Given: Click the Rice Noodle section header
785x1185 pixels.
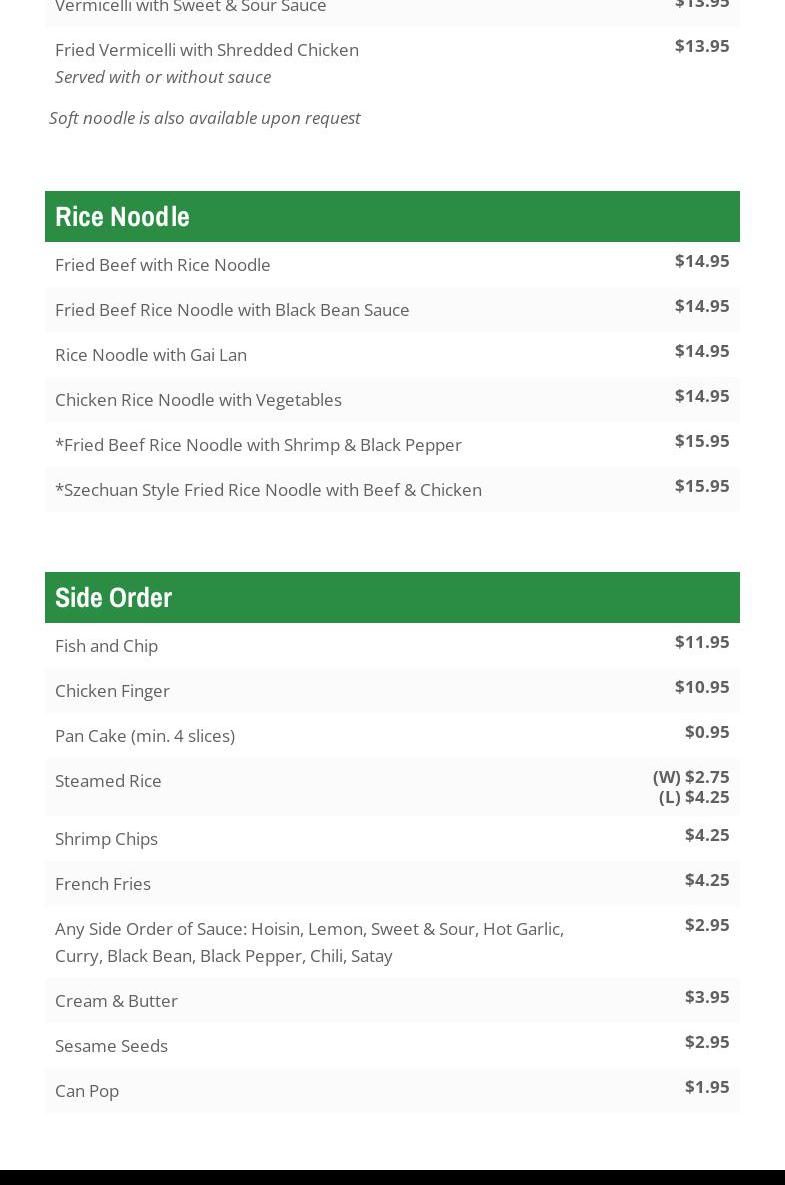Looking at the screenshot, I should click(392, 216).
